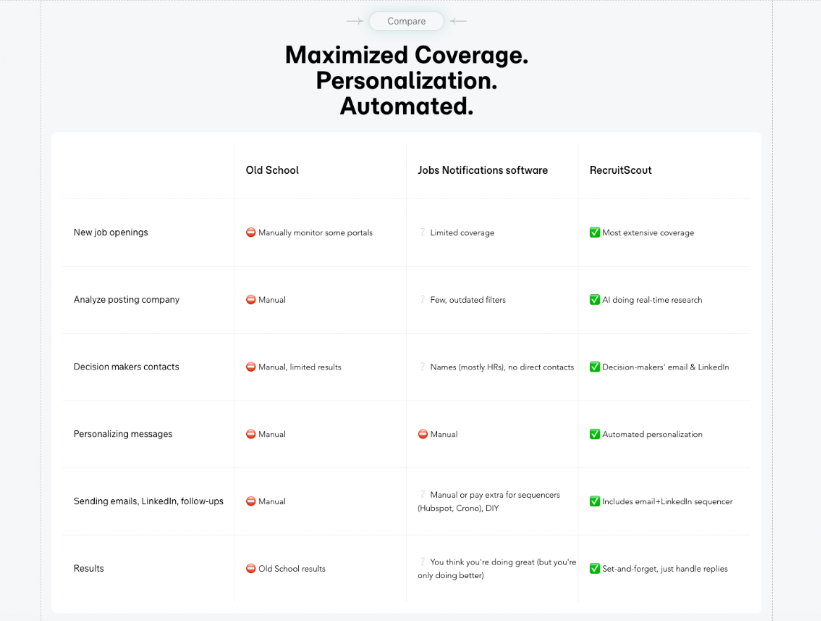Click green checkmark beside Set-and-forget, just handle replies
The height and width of the screenshot is (621, 821).
click(x=595, y=569)
